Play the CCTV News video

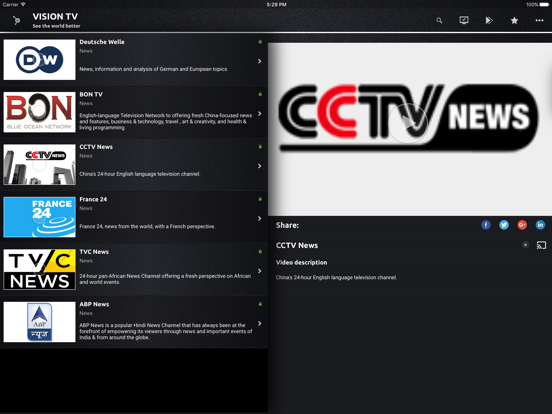tap(408, 123)
